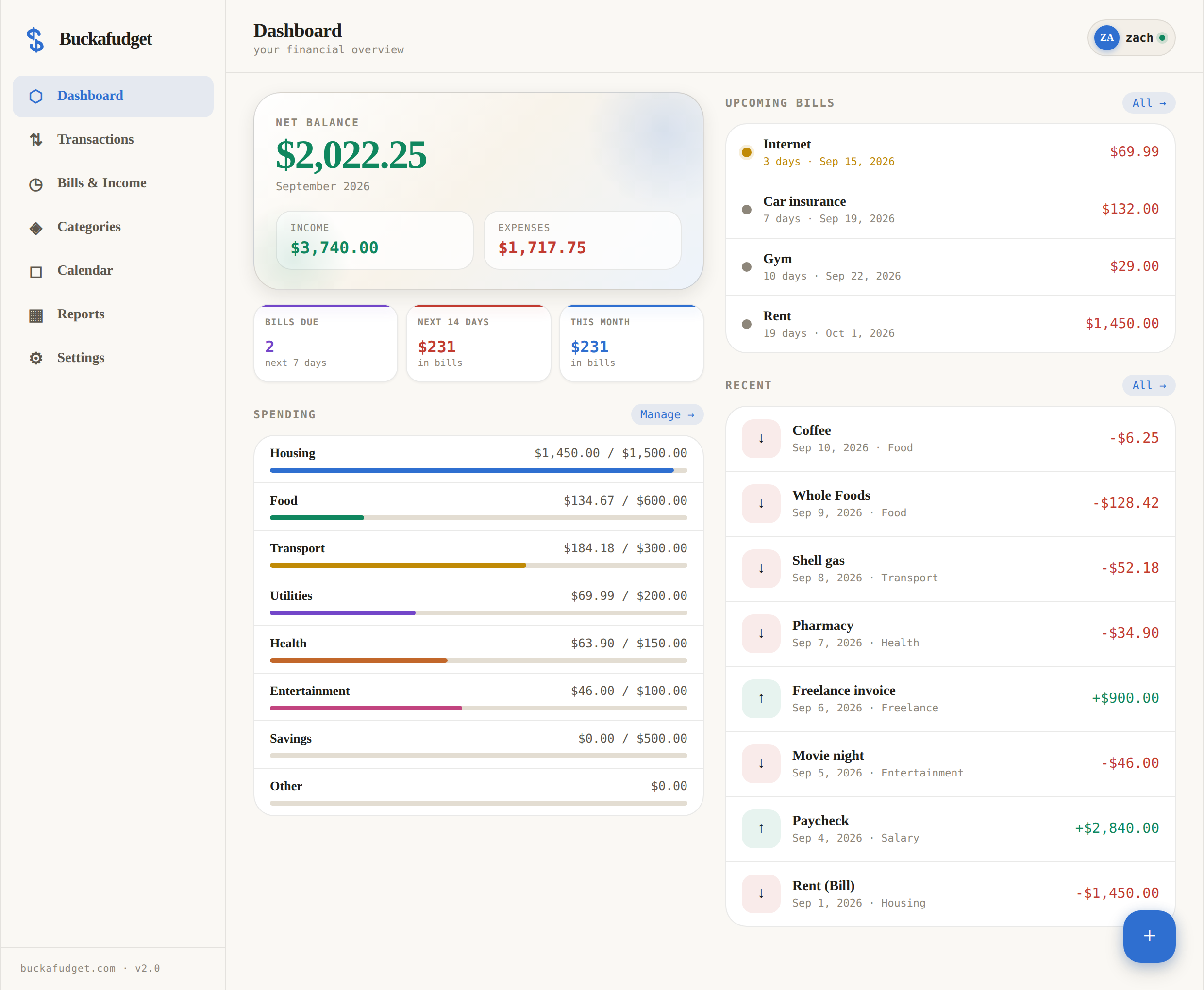Open the Gym upcoming bill row

[x=950, y=267]
